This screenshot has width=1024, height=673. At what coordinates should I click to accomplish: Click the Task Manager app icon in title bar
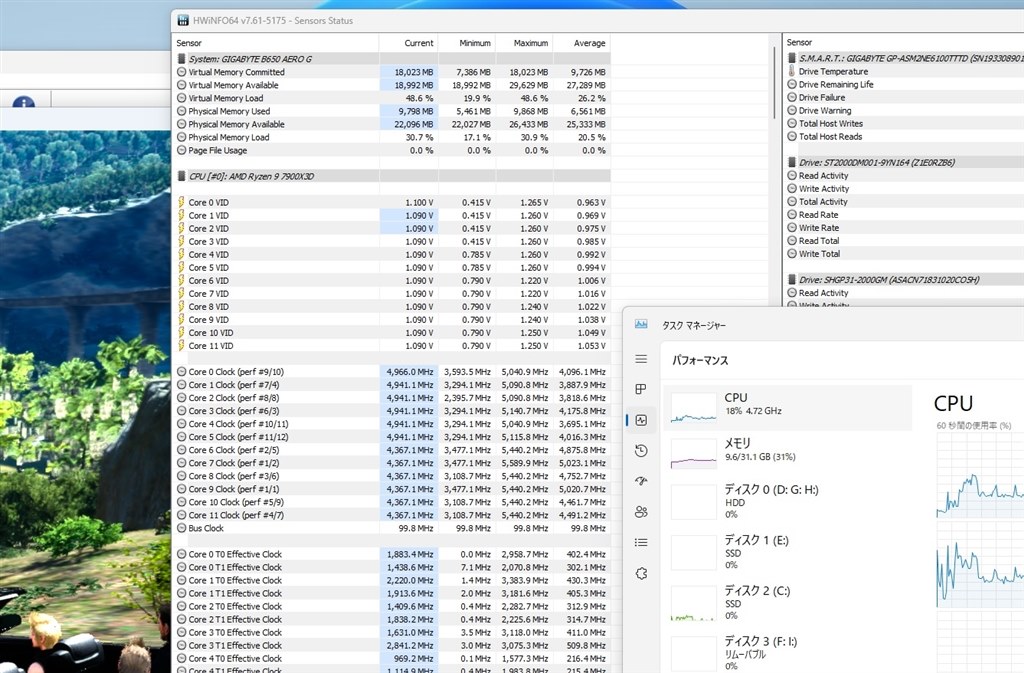pos(641,324)
